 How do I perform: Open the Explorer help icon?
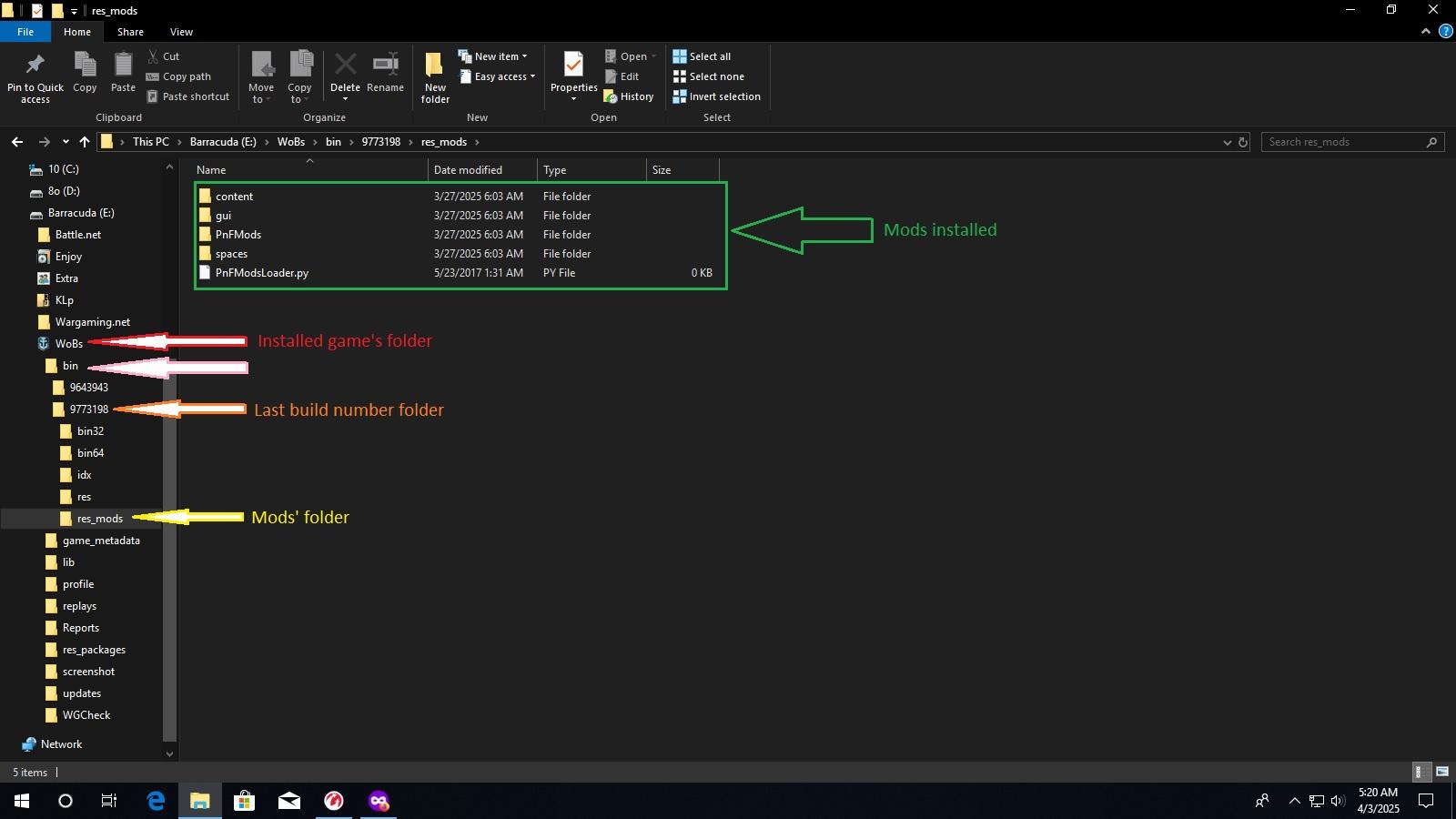coord(1445,32)
